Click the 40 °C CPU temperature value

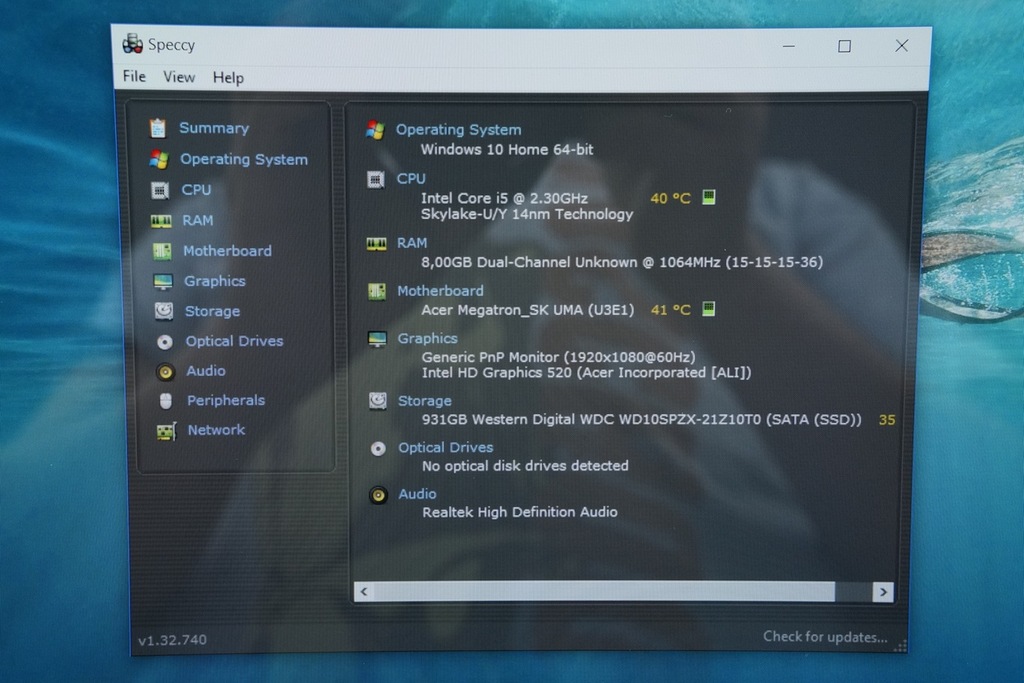670,198
